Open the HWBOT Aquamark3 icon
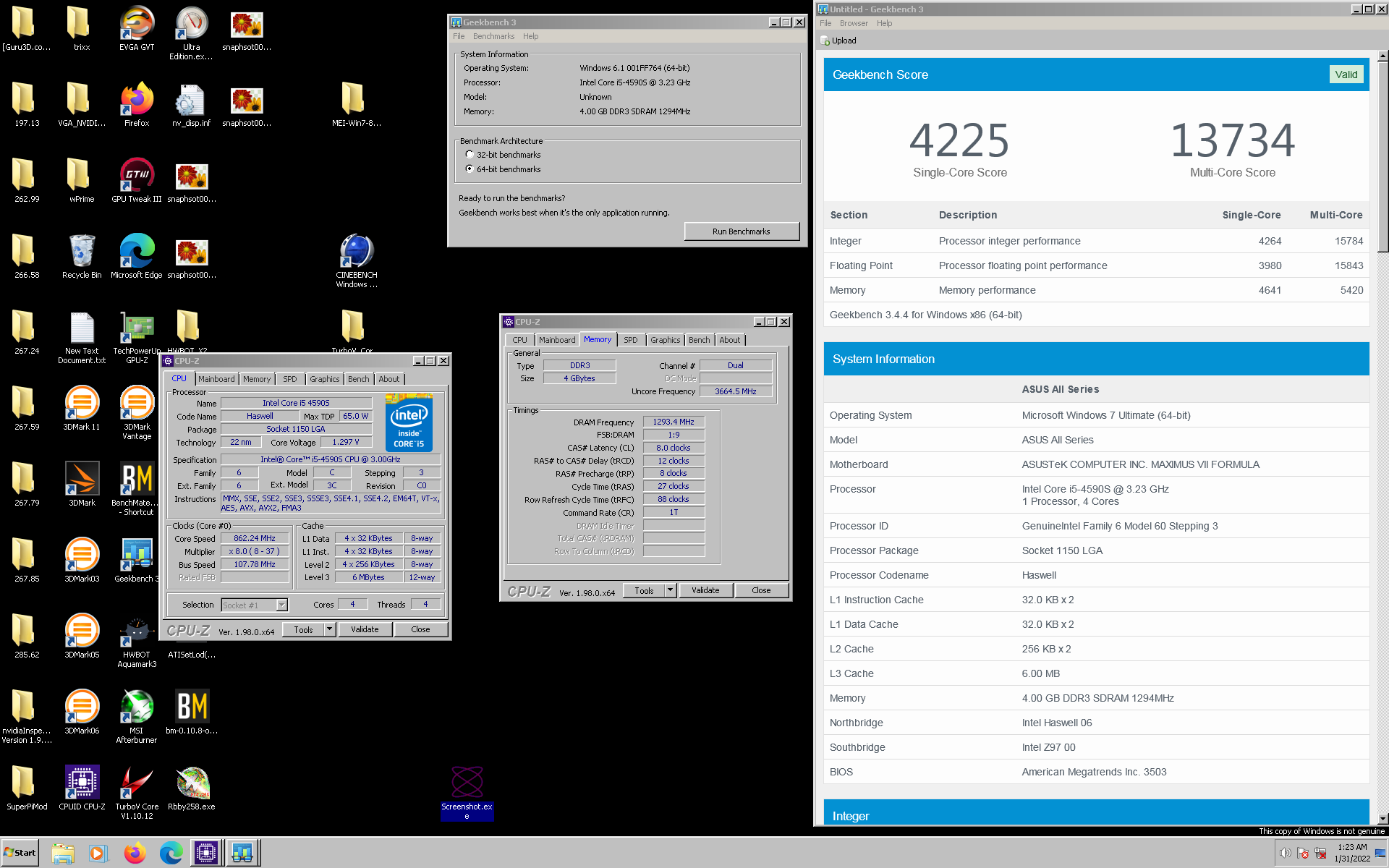The width and height of the screenshot is (1389, 868). [x=137, y=642]
